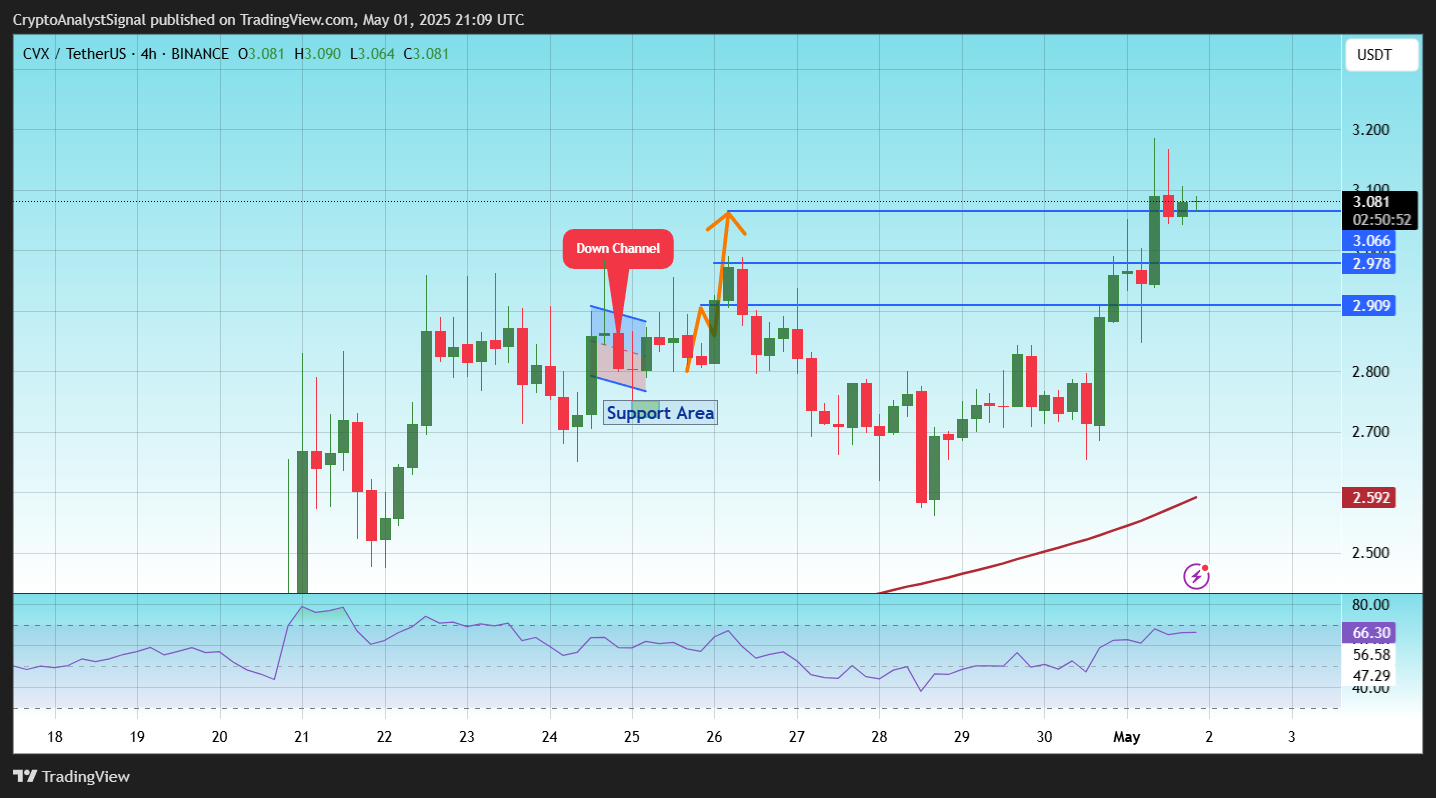Click the 47.29 RSI axis label
This screenshot has width=1436, height=798.
click(x=1370, y=676)
